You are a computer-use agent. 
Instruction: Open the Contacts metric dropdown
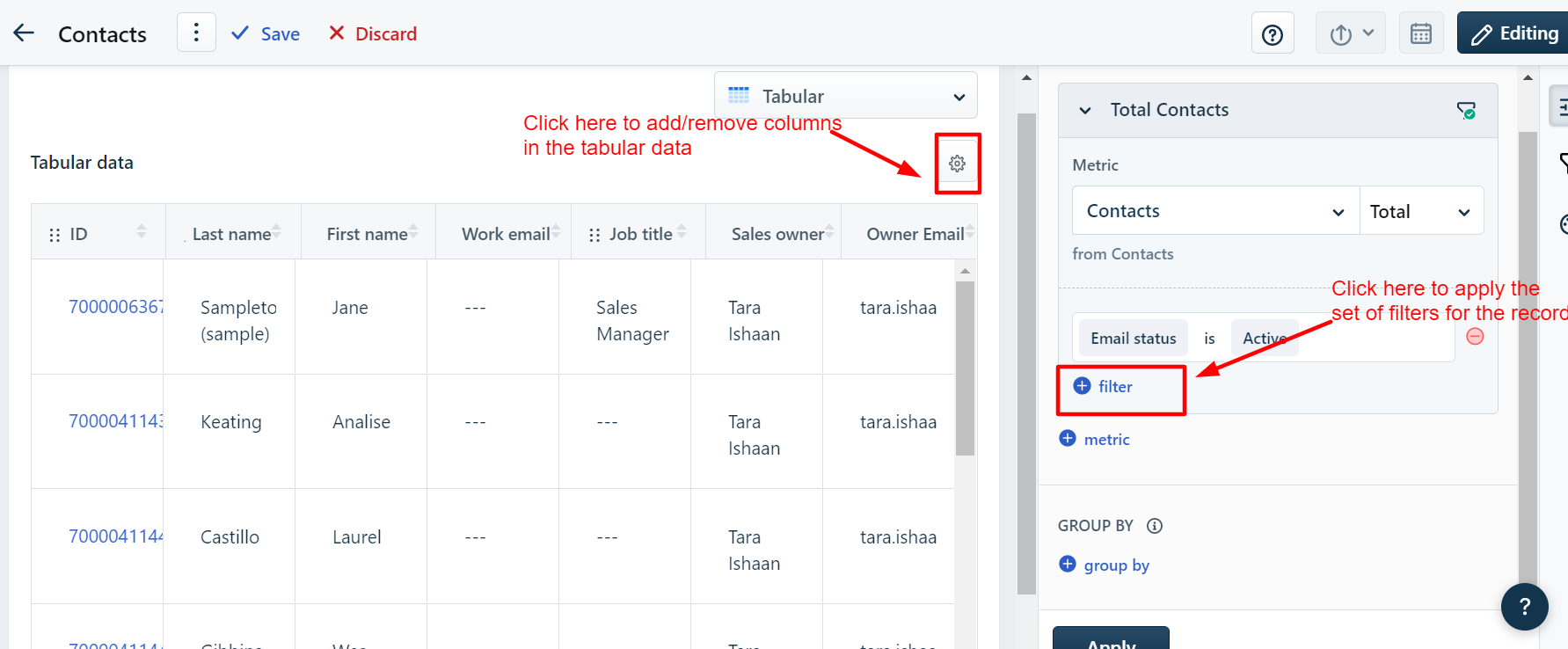(1215, 211)
